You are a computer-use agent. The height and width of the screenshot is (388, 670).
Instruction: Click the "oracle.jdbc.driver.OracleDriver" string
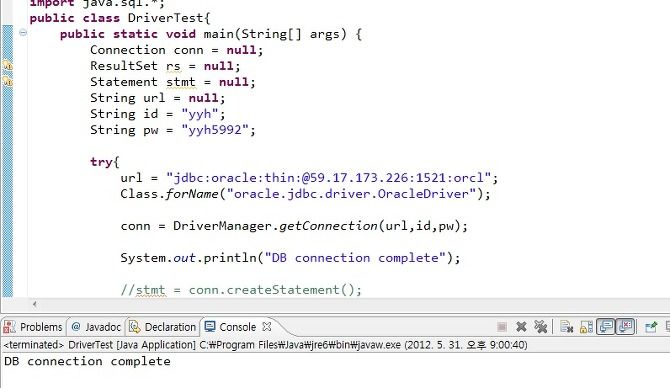(352, 194)
